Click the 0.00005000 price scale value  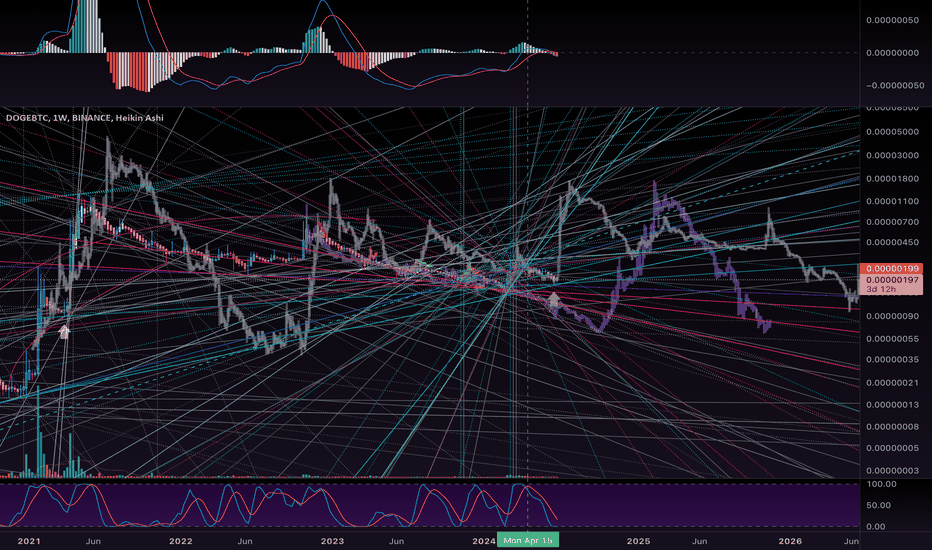click(x=892, y=132)
